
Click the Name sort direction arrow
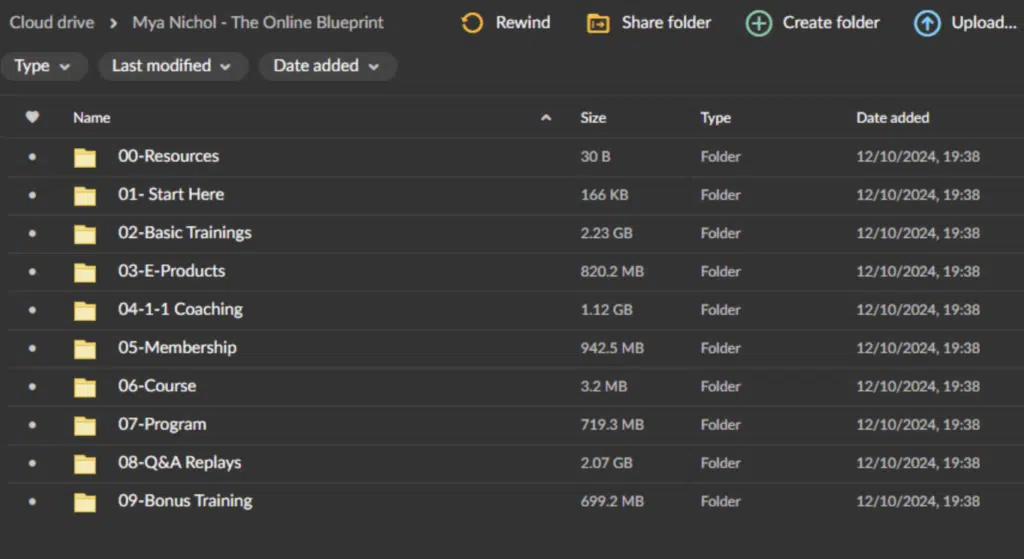(546, 118)
